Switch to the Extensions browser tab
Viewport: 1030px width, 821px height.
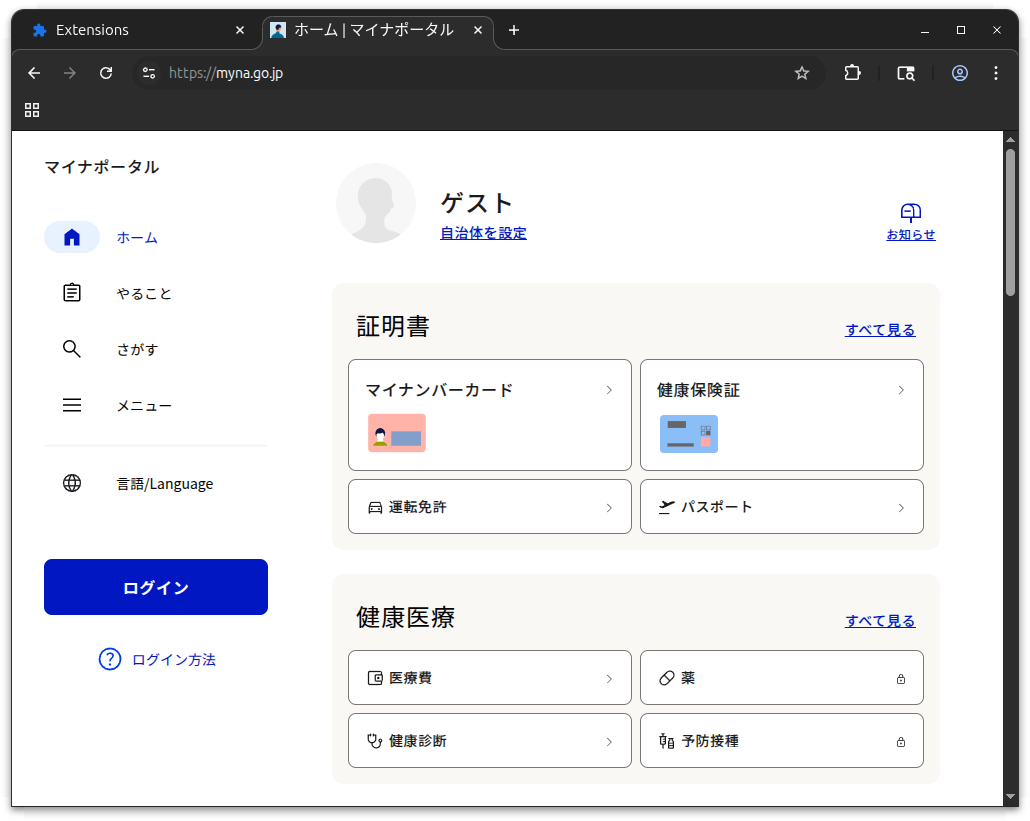pyautogui.click(x=130, y=30)
